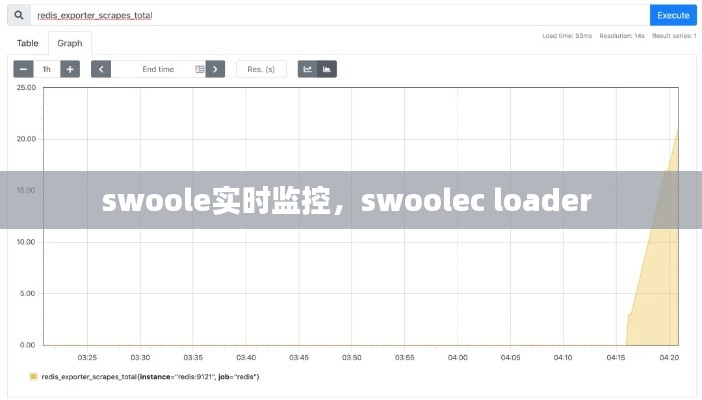Click the Res. (s) resolution field

click(x=261, y=69)
